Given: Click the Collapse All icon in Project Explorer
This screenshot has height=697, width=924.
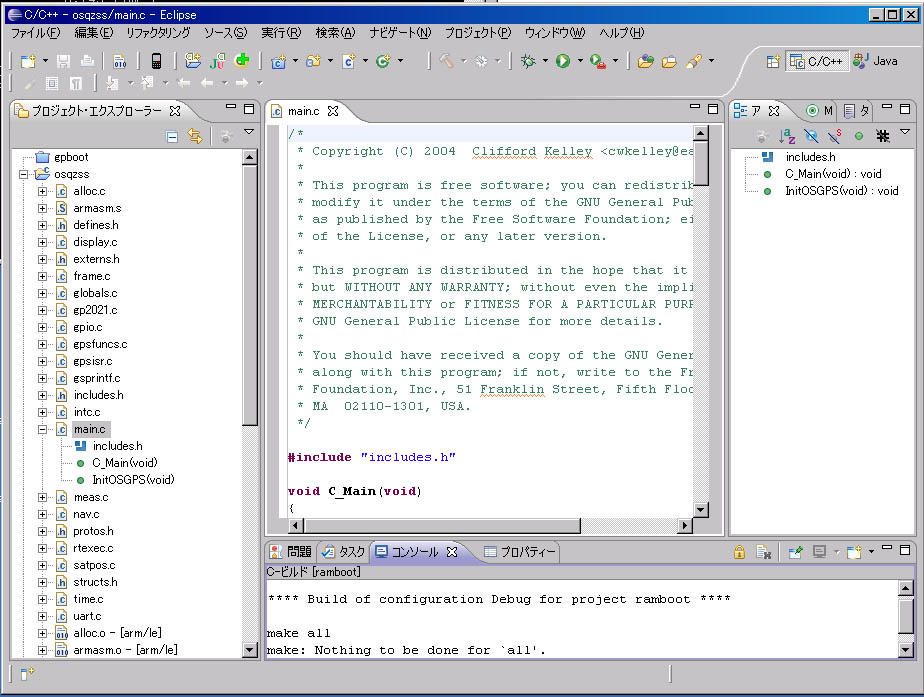Looking at the screenshot, I should (x=172, y=136).
